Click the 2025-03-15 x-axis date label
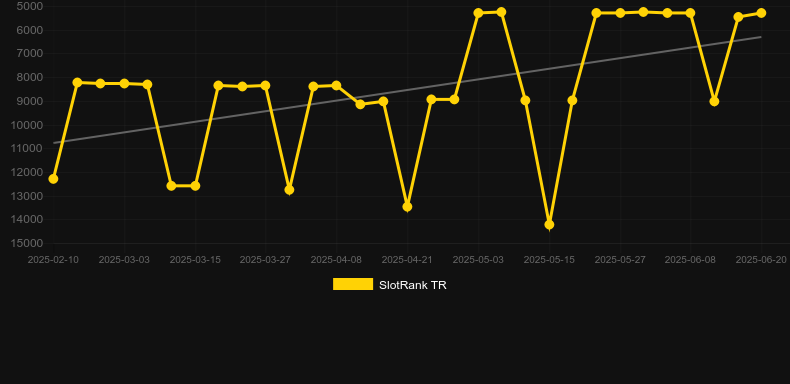This screenshot has height=384, width=790. coord(195,260)
